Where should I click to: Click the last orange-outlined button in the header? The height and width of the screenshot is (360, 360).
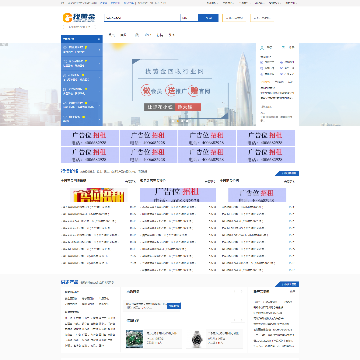(262, 18)
